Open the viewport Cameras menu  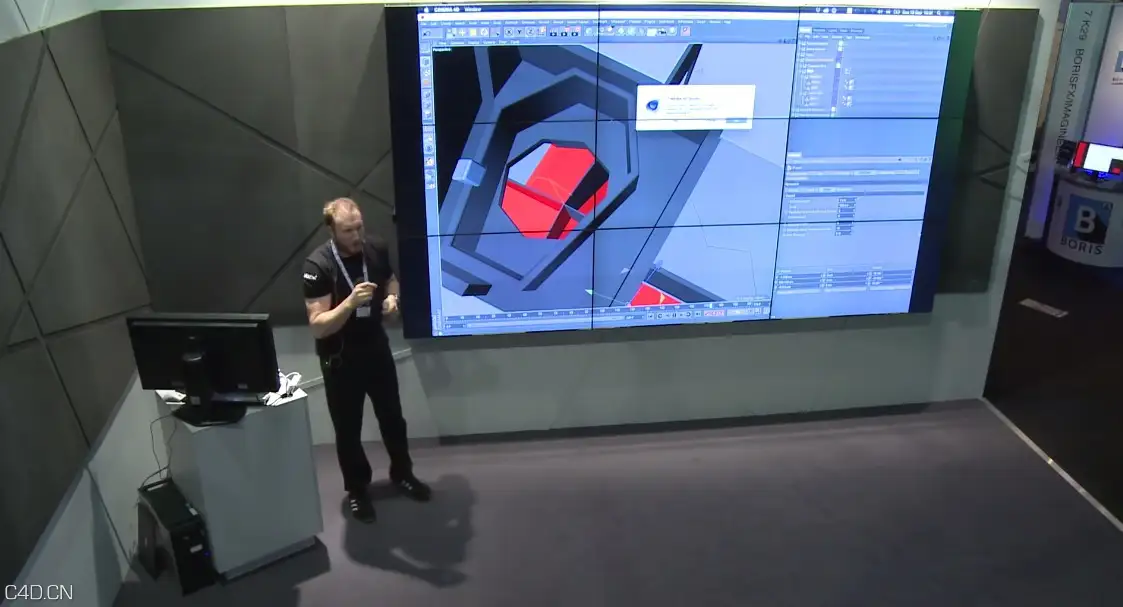(457, 43)
